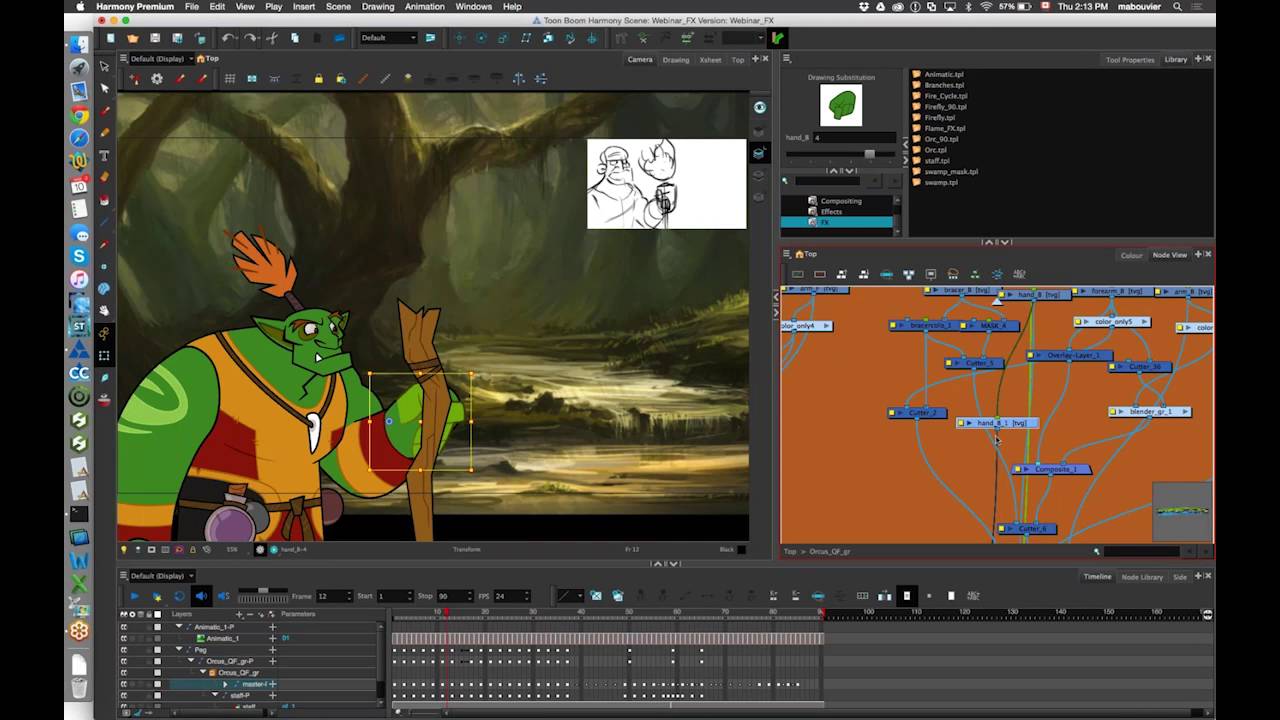Click the Spotlight search icon in menu bar
The height and width of the screenshot is (720, 1280).
click(1175, 6)
